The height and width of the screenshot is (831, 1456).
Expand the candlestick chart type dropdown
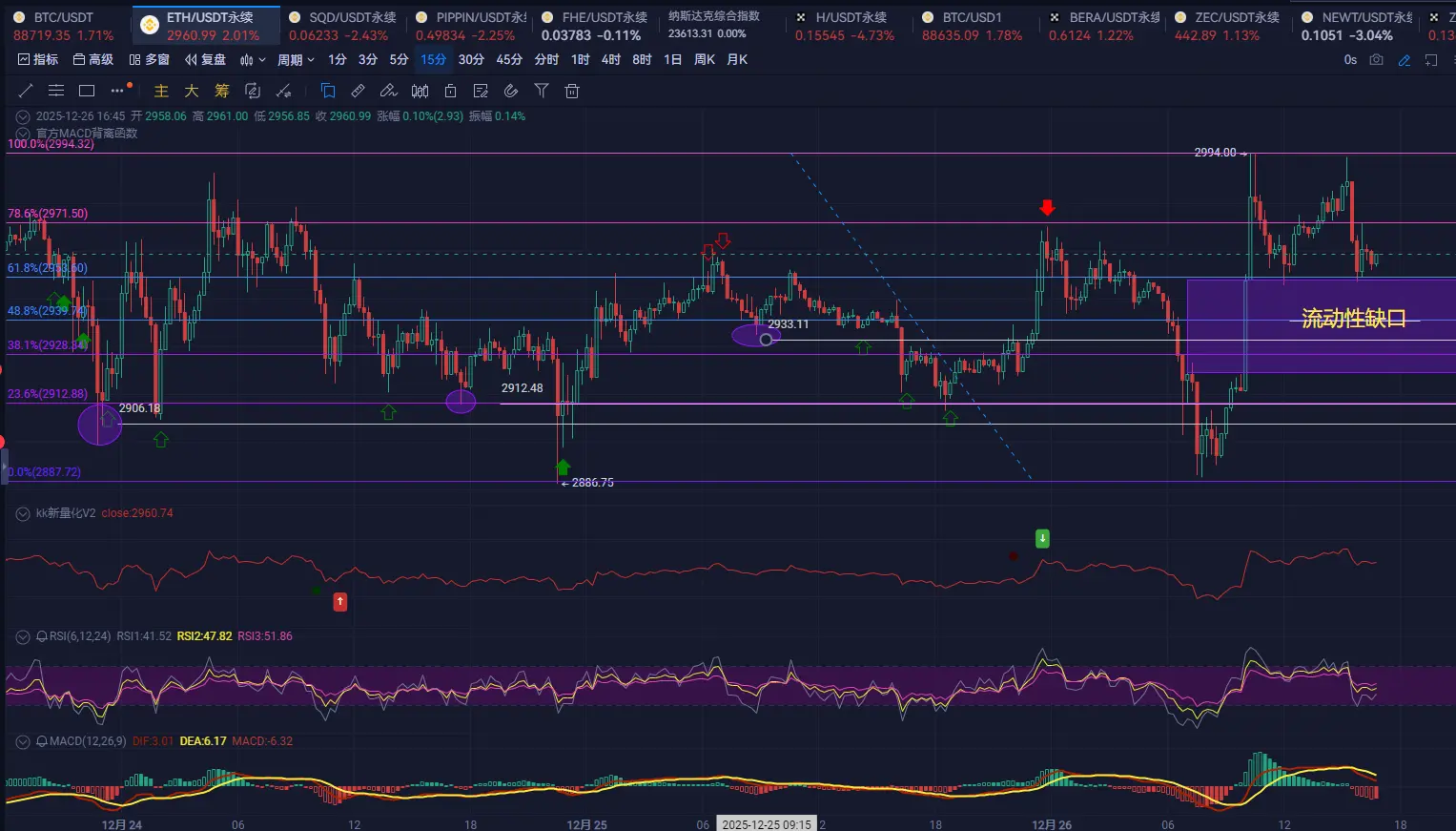253,59
